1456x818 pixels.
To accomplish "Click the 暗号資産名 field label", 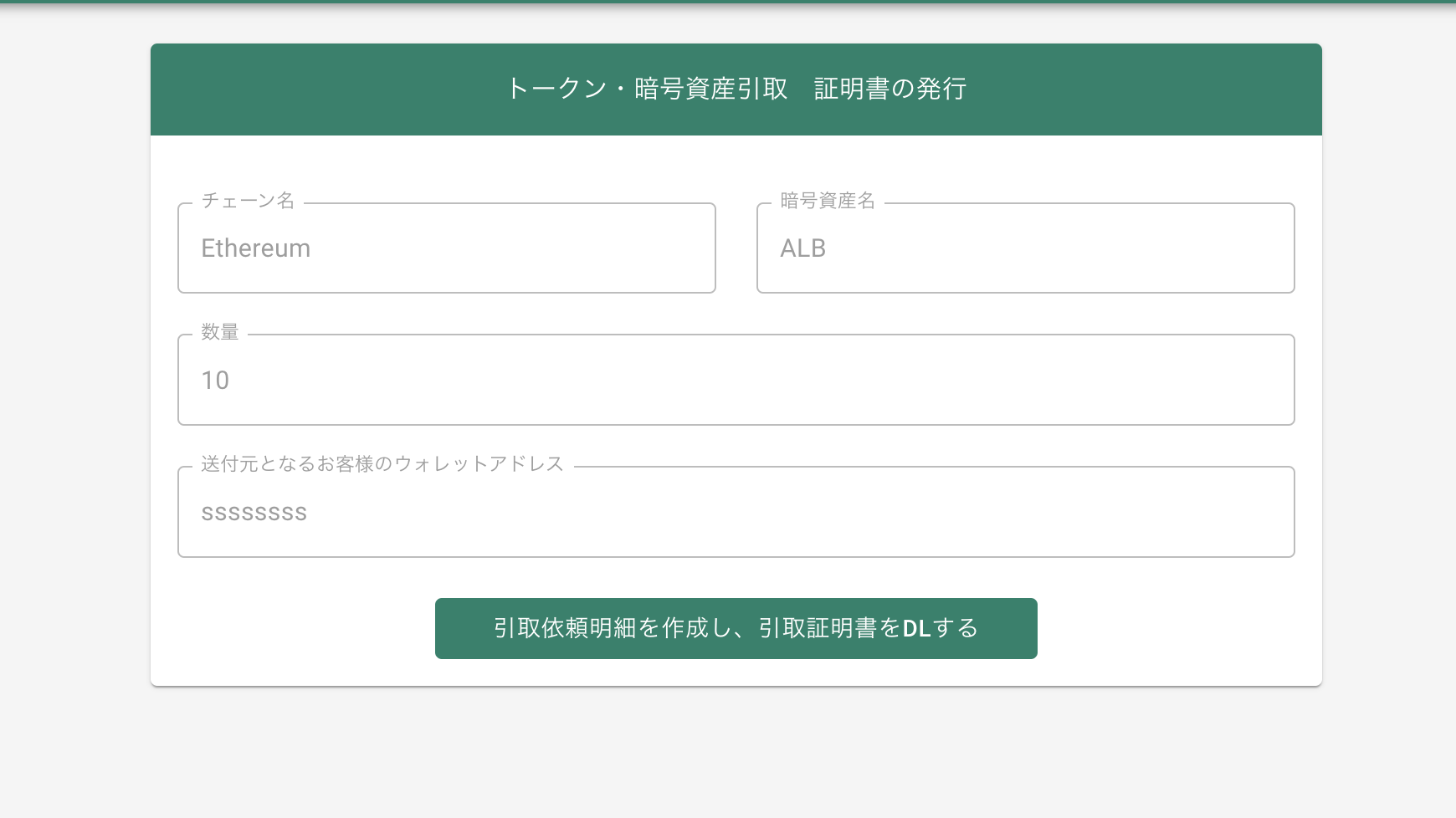I will [825, 201].
